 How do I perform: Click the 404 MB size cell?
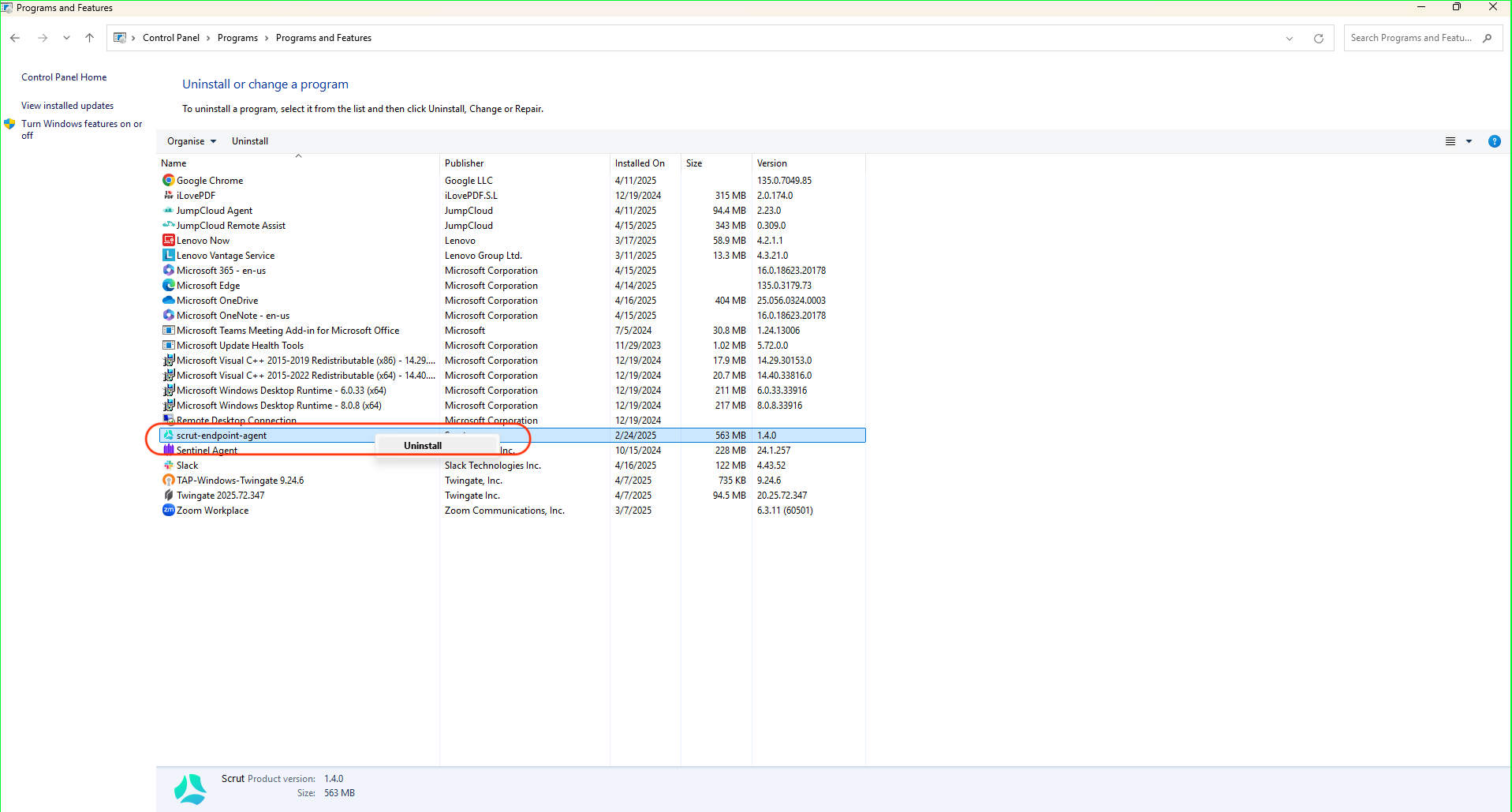click(730, 301)
